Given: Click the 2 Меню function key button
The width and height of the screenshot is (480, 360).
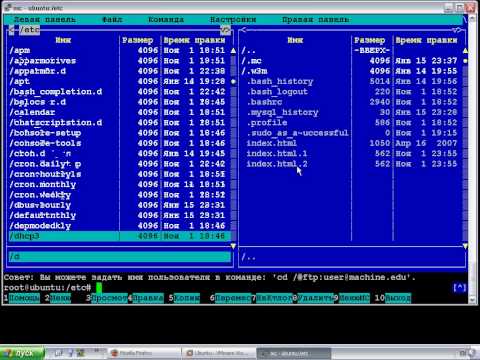Looking at the screenshot, I should [x=58, y=298].
